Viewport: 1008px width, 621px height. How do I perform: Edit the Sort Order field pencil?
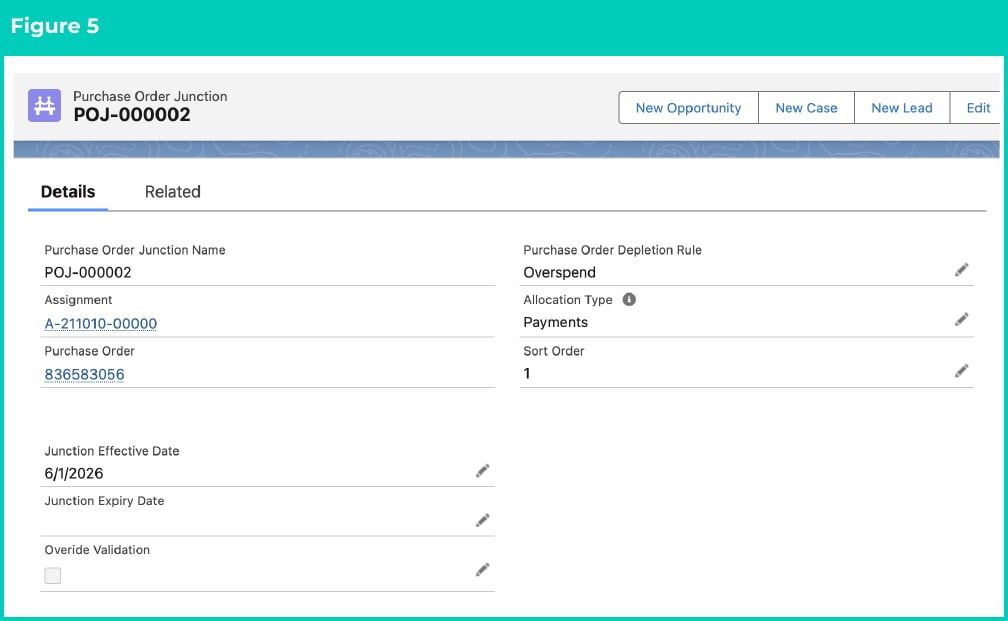(961, 371)
